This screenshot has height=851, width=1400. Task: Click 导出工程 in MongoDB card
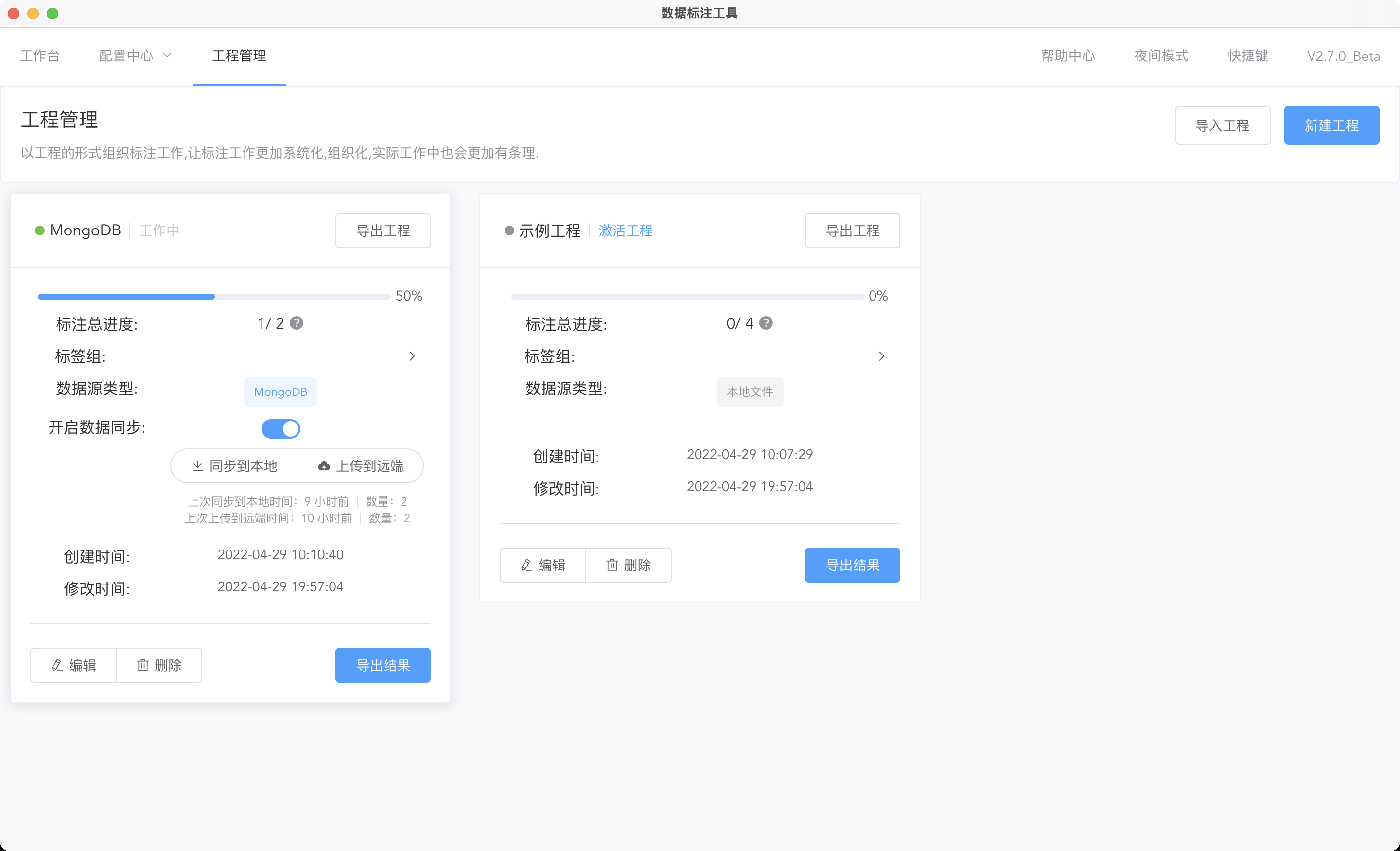pyautogui.click(x=383, y=230)
